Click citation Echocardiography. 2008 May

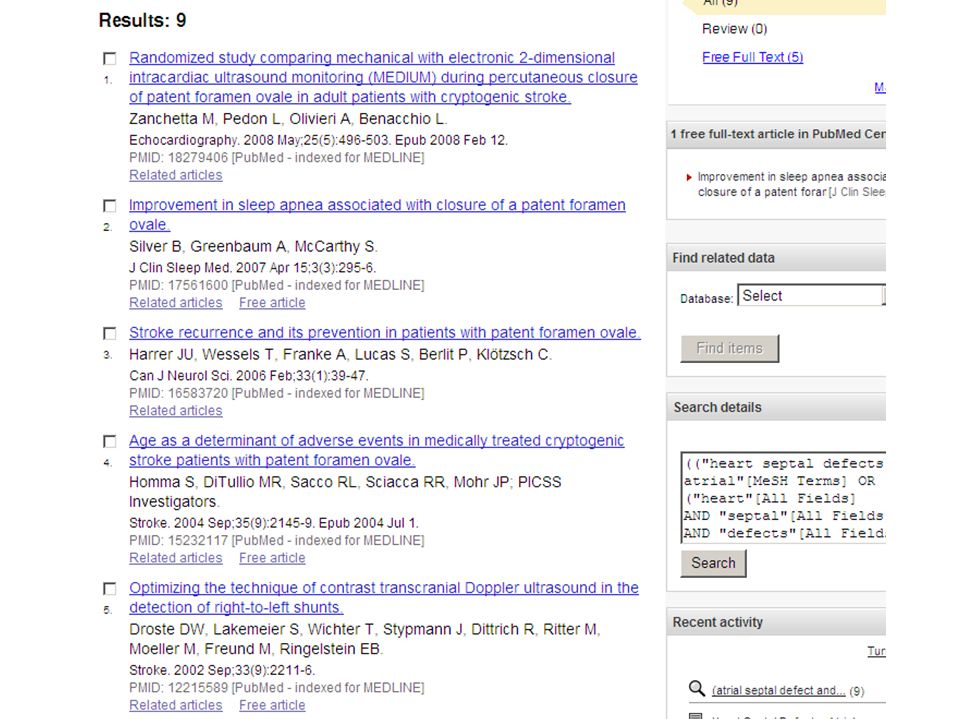[318, 140]
